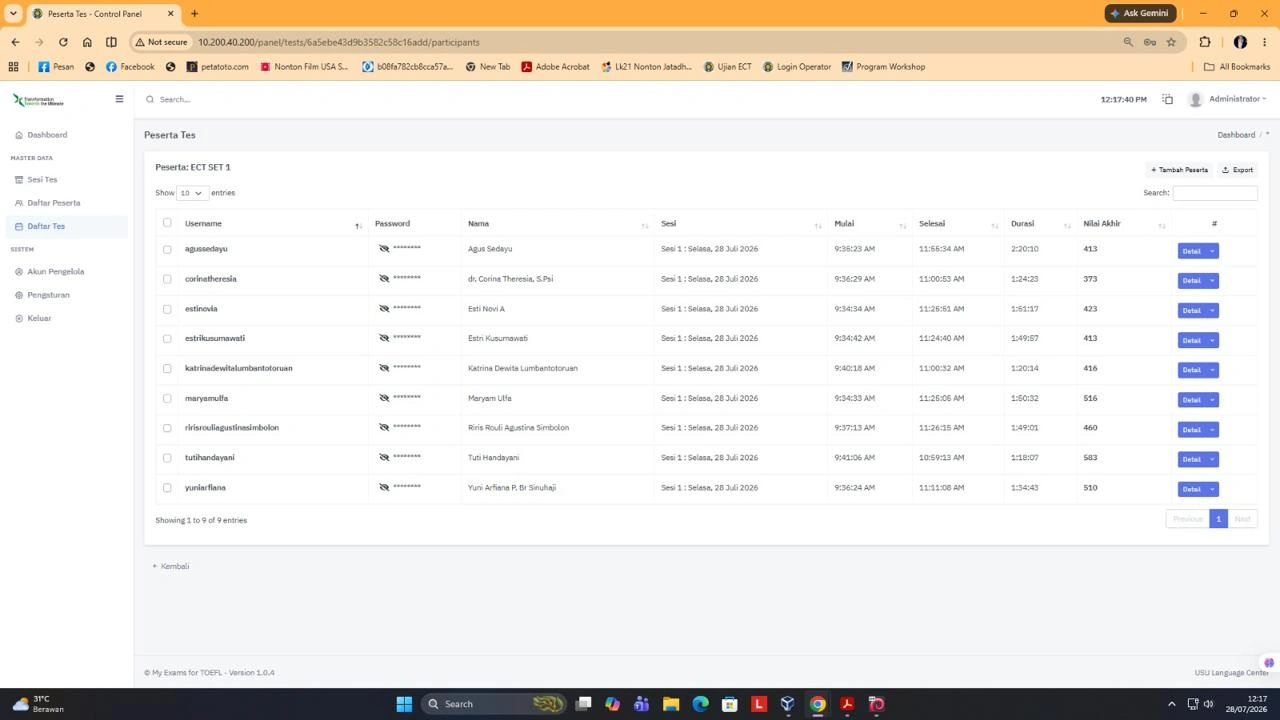This screenshot has height=720, width=1280.
Task: Reveal password for agussedayu
Action: tap(384, 249)
